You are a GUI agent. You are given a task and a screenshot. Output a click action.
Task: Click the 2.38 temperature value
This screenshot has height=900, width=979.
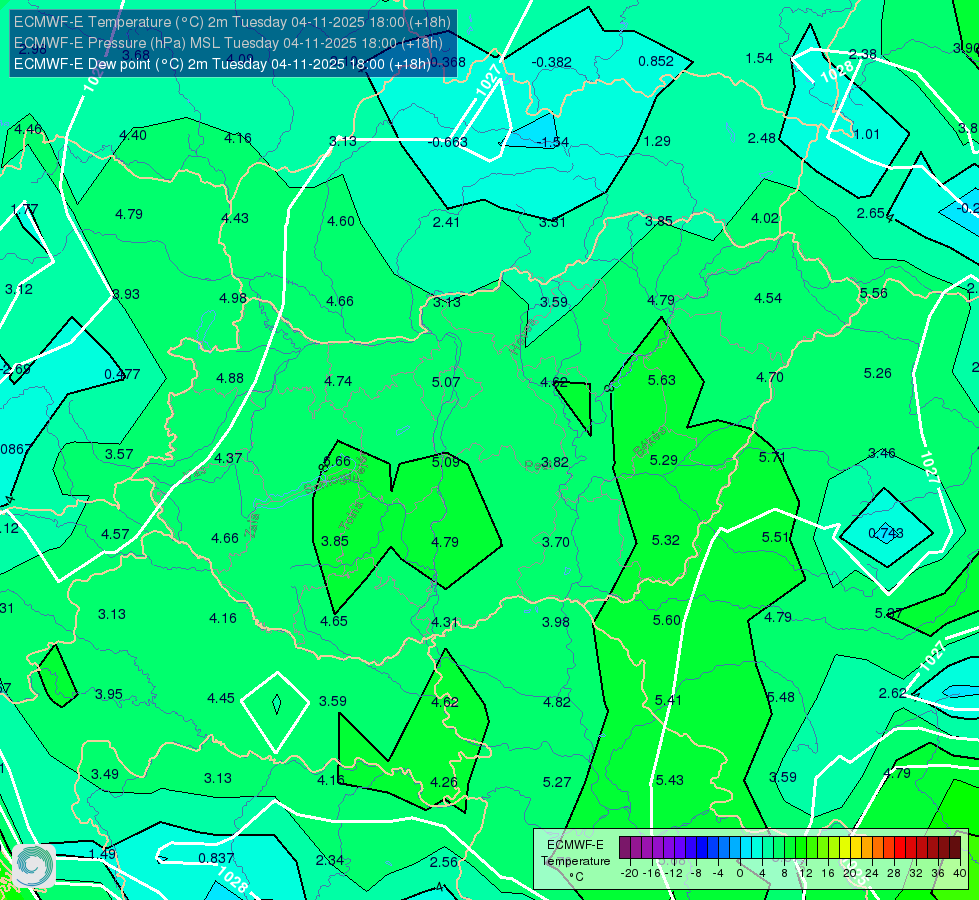[863, 54]
